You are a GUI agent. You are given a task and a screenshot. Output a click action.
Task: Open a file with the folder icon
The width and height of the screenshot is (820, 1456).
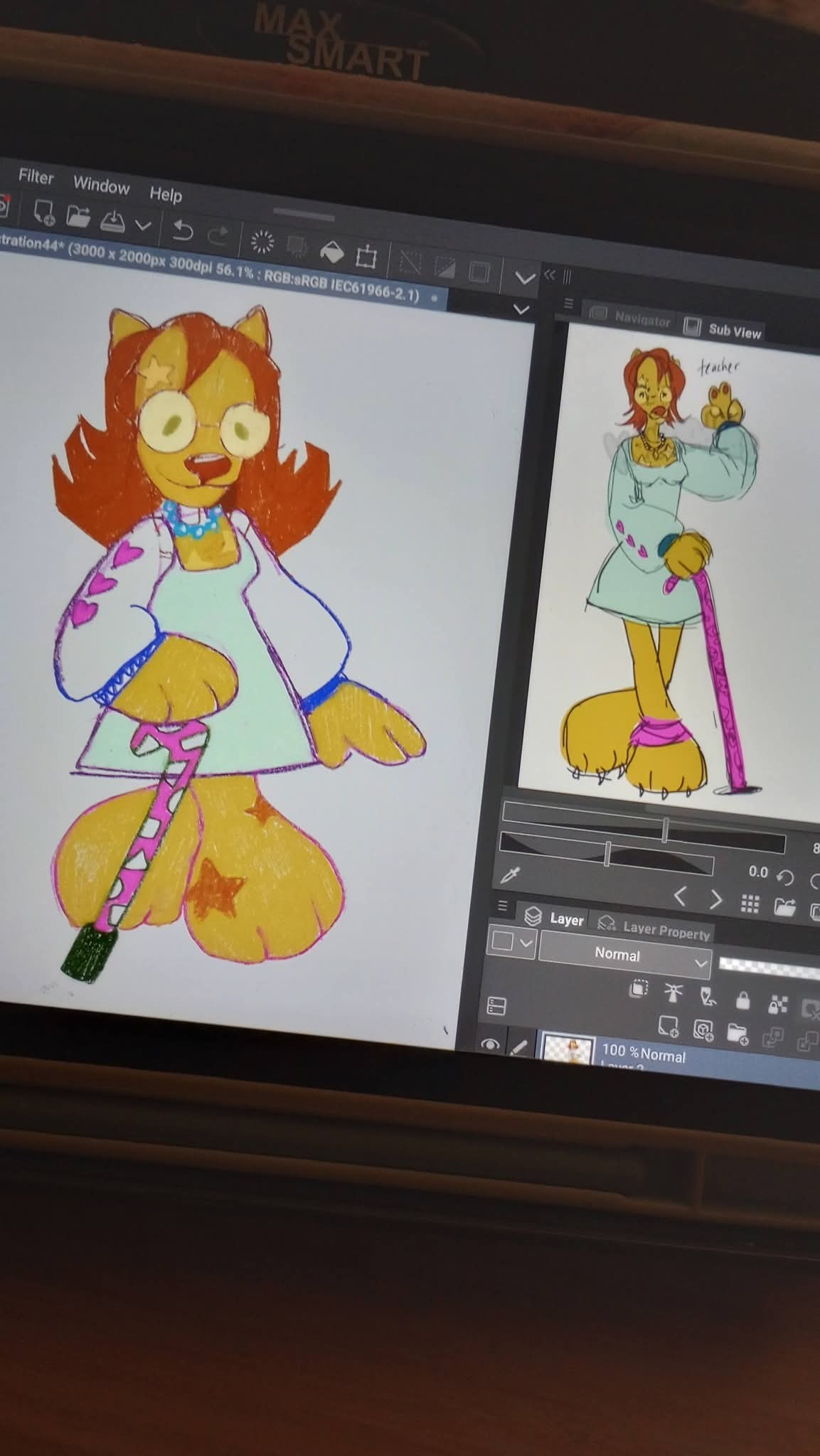point(78,216)
